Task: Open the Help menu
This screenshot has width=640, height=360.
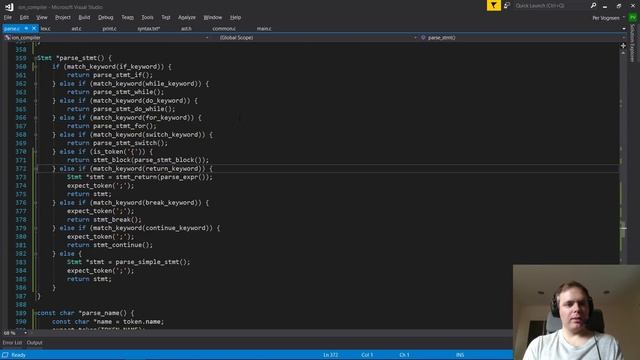Action: point(236,18)
